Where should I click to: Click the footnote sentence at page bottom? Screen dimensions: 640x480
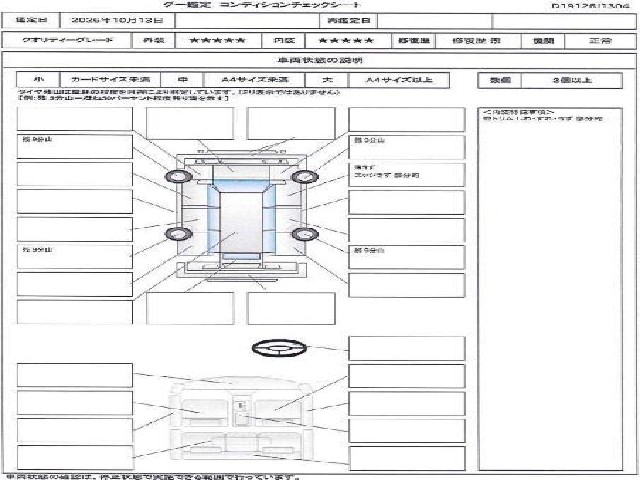pyautogui.click(x=153, y=477)
